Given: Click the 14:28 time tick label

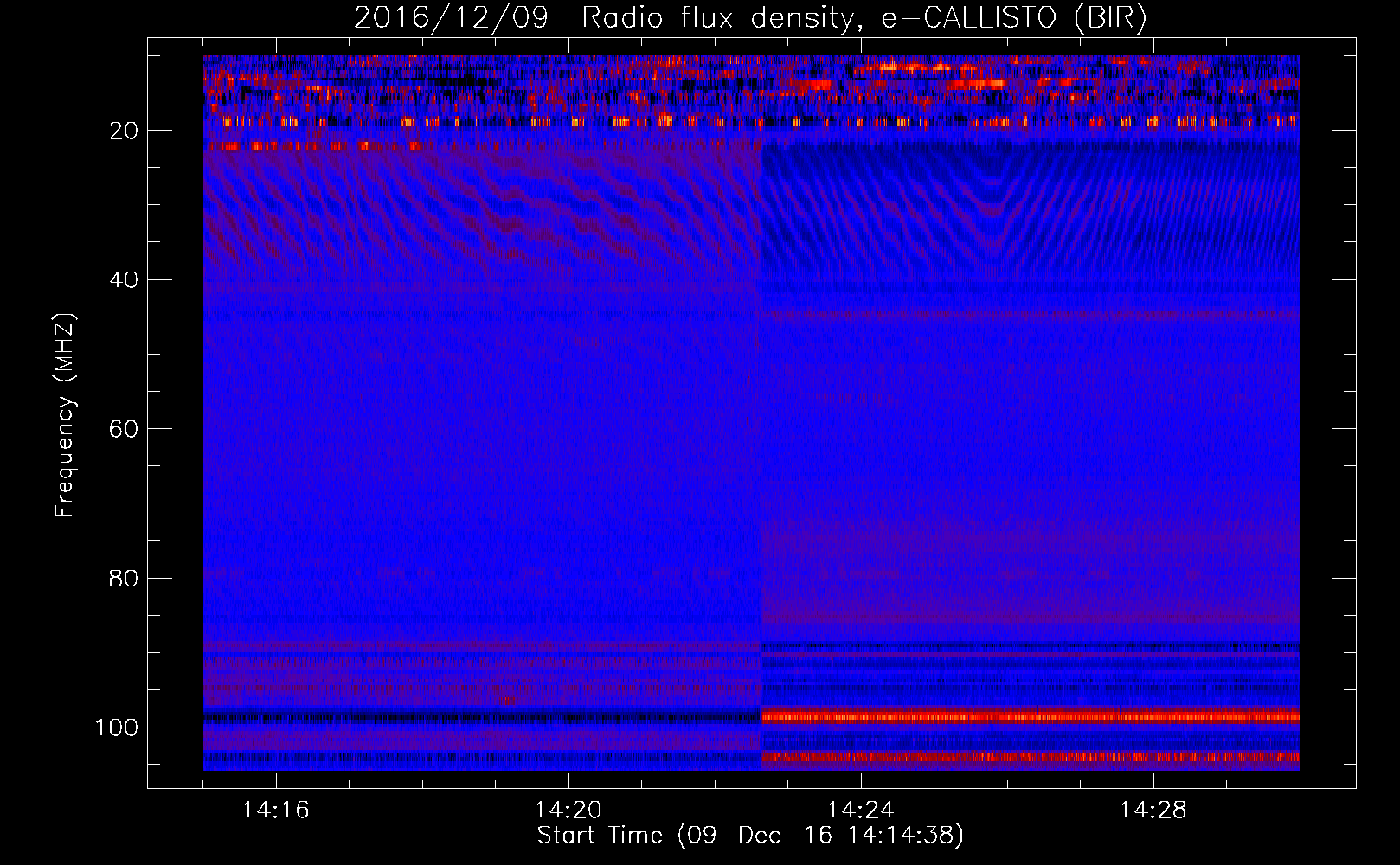Looking at the screenshot, I should tap(1153, 811).
